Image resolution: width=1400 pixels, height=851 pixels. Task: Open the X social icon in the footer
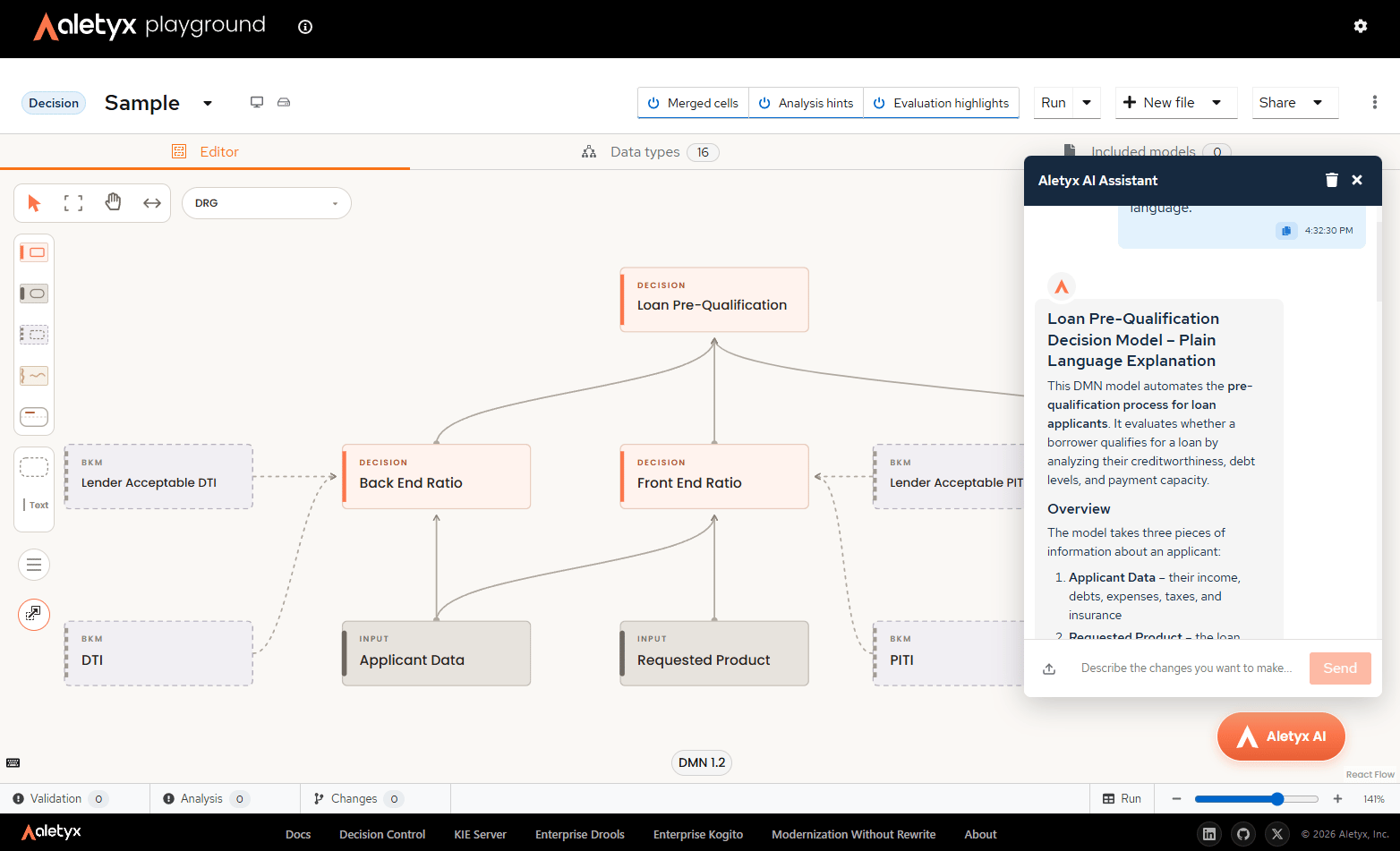(x=1277, y=834)
